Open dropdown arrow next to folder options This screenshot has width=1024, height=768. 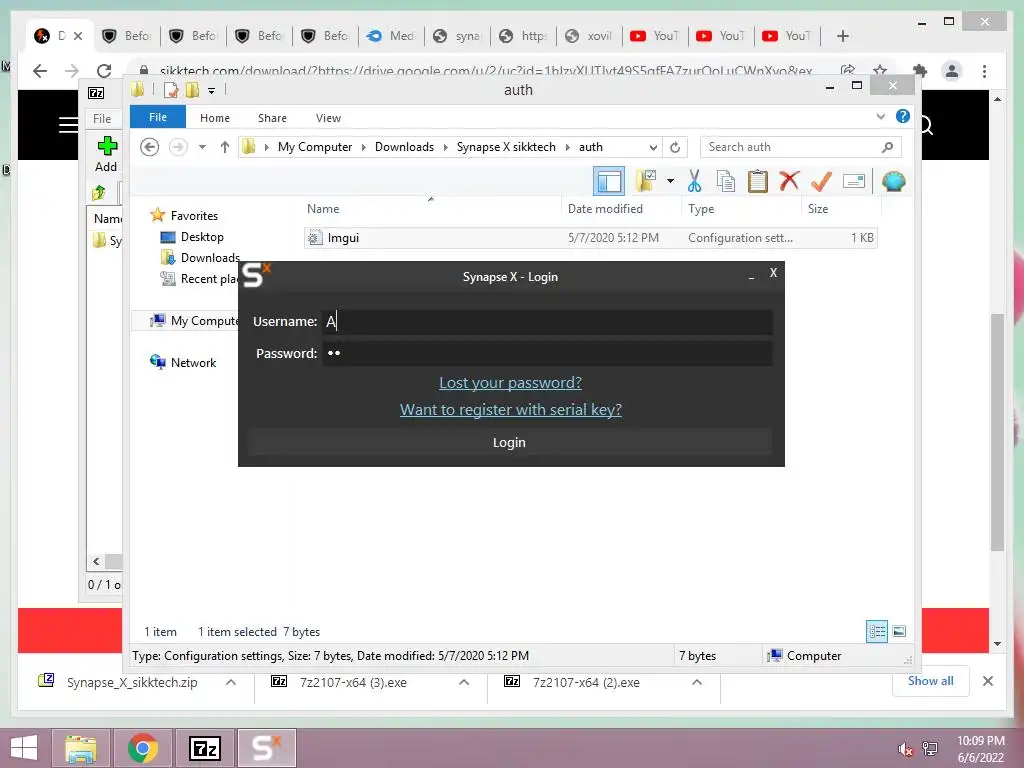[670, 181]
